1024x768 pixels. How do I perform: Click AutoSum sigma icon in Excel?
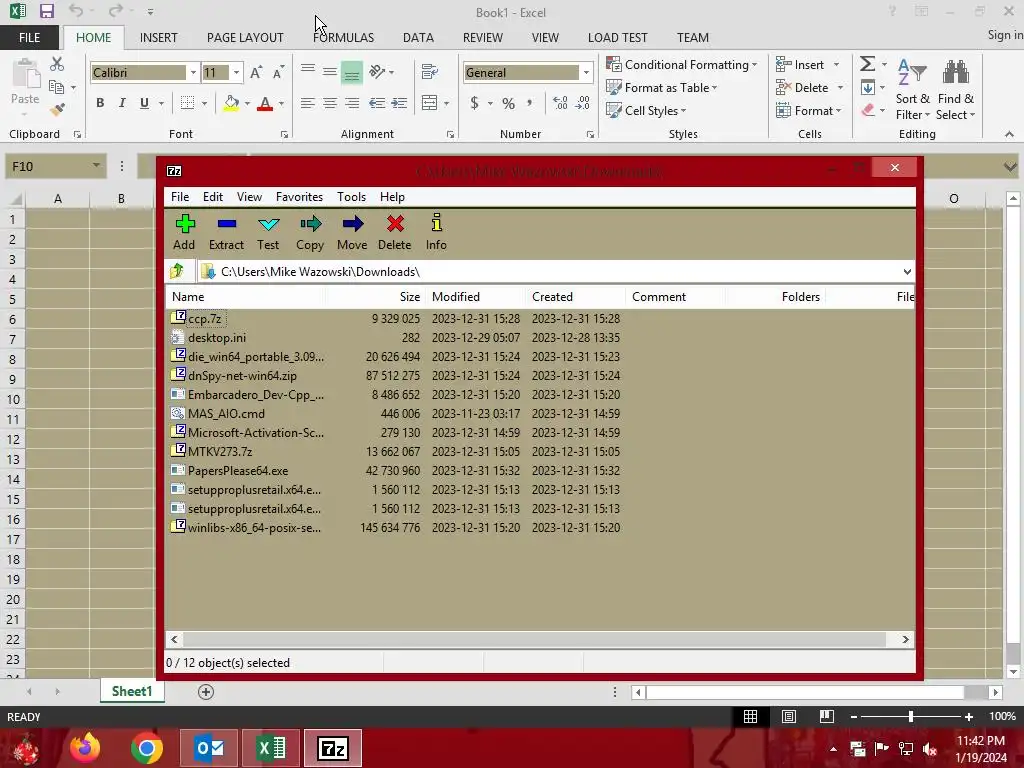[867, 64]
